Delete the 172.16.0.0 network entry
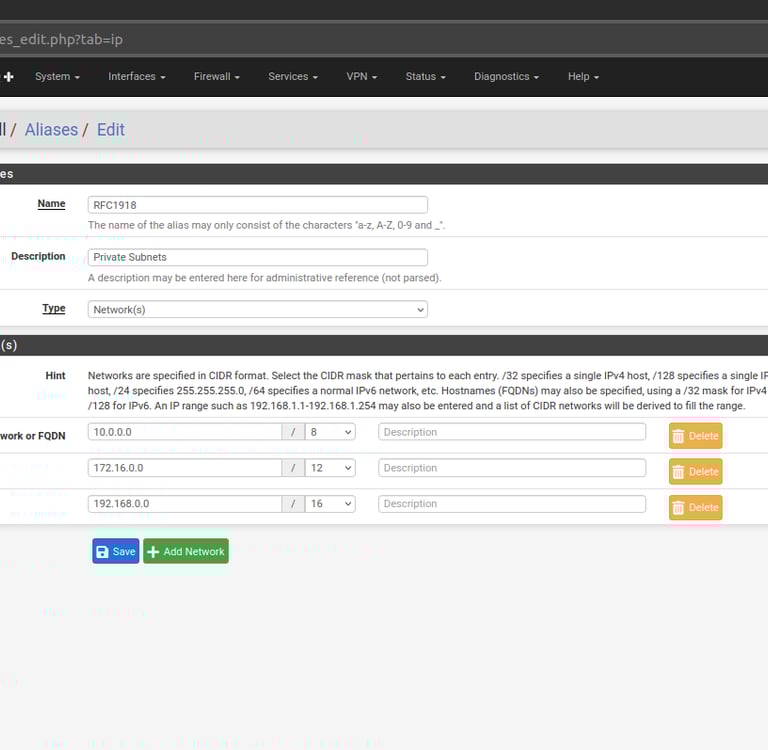Image resolution: width=768 pixels, height=750 pixels. click(x=695, y=471)
